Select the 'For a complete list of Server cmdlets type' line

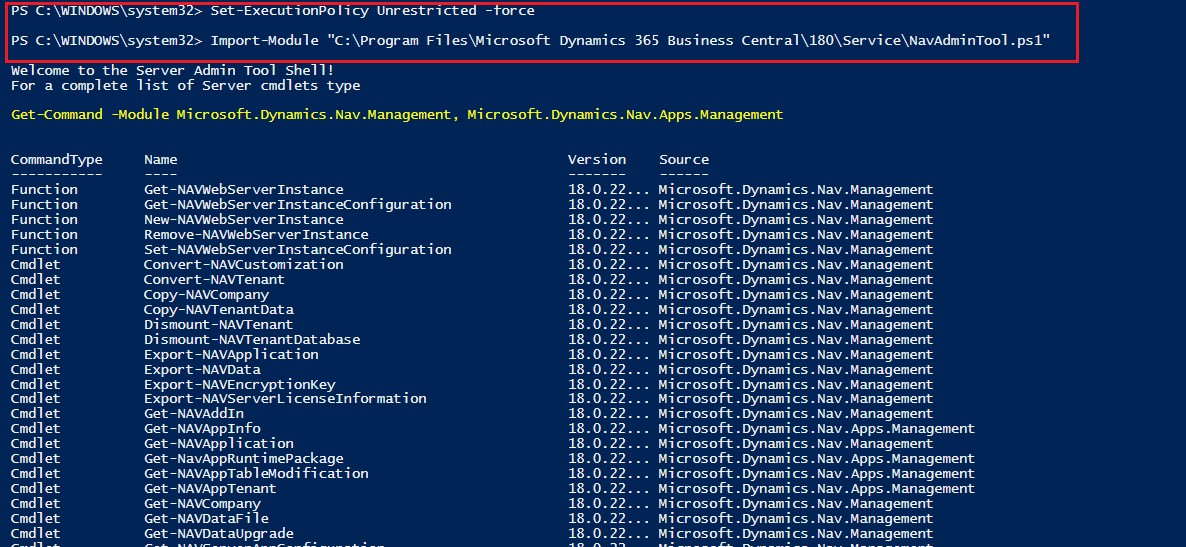185,85
